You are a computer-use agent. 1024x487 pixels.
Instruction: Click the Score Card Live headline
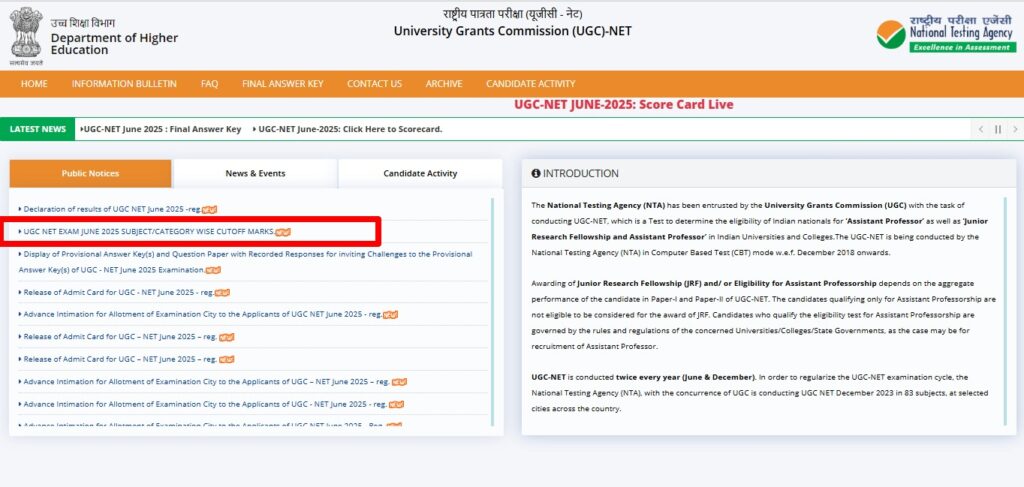pyautogui.click(x=623, y=104)
